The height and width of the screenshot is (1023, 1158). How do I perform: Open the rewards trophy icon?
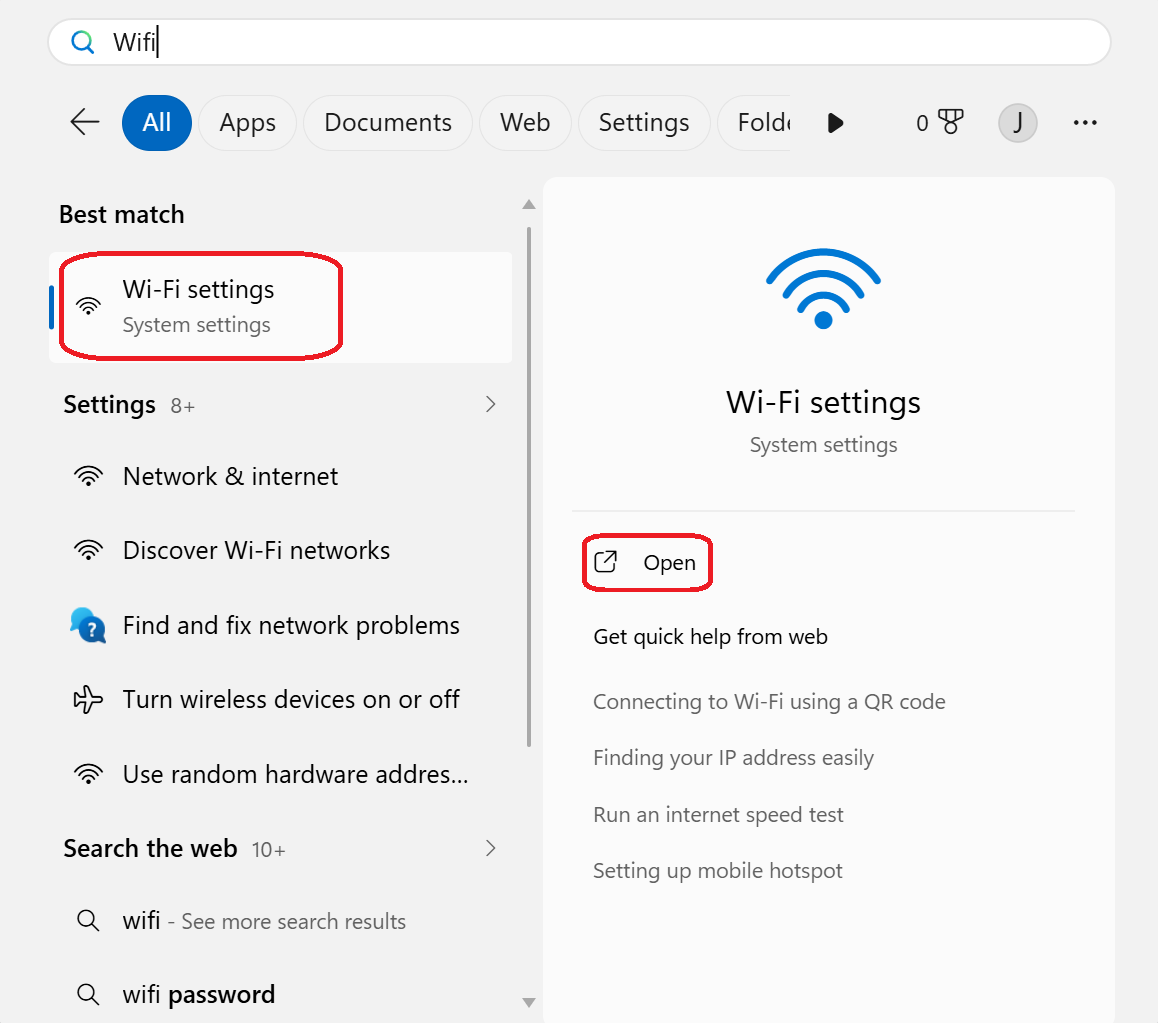tap(950, 122)
